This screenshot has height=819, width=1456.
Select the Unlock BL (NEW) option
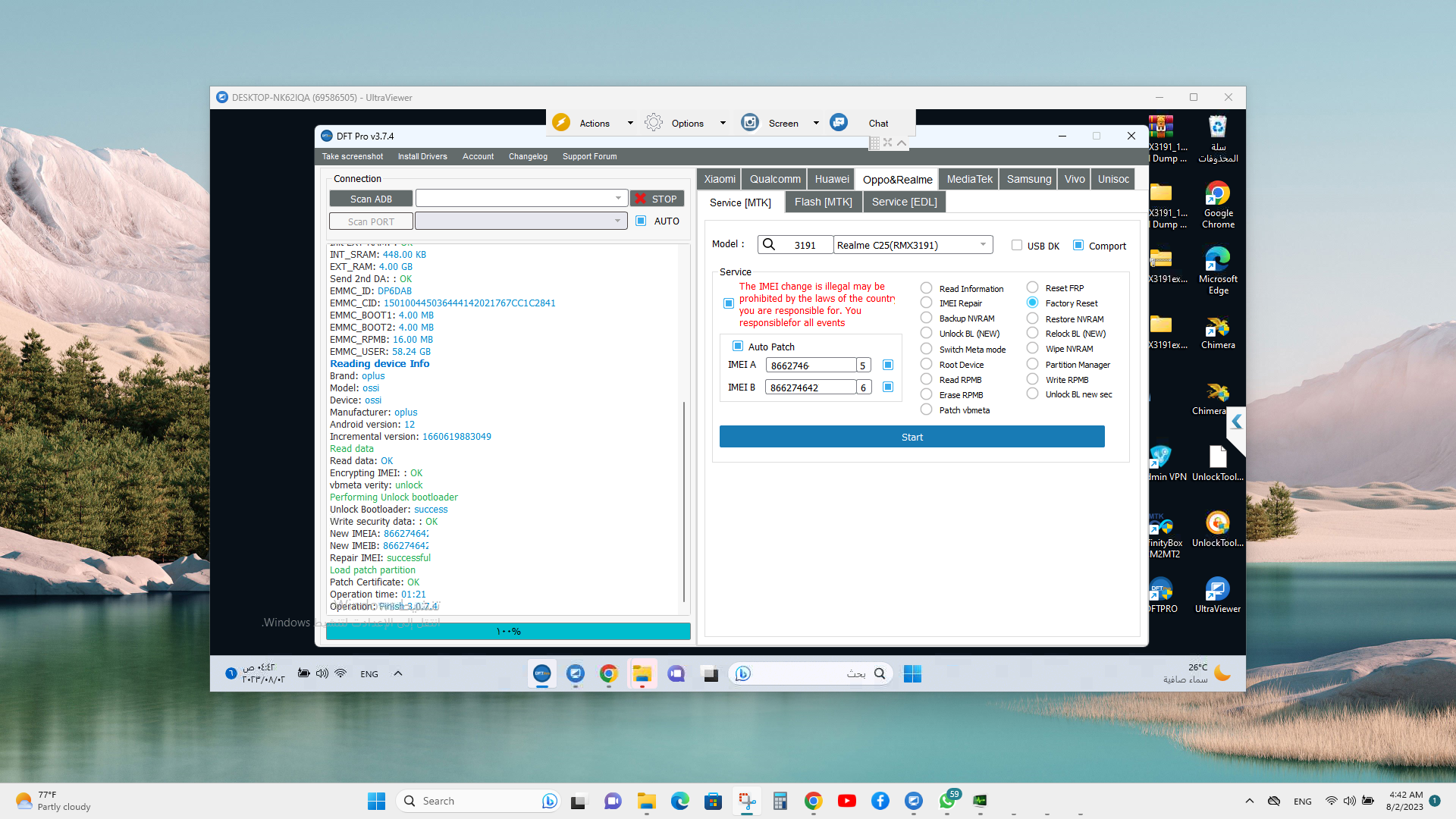click(926, 333)
